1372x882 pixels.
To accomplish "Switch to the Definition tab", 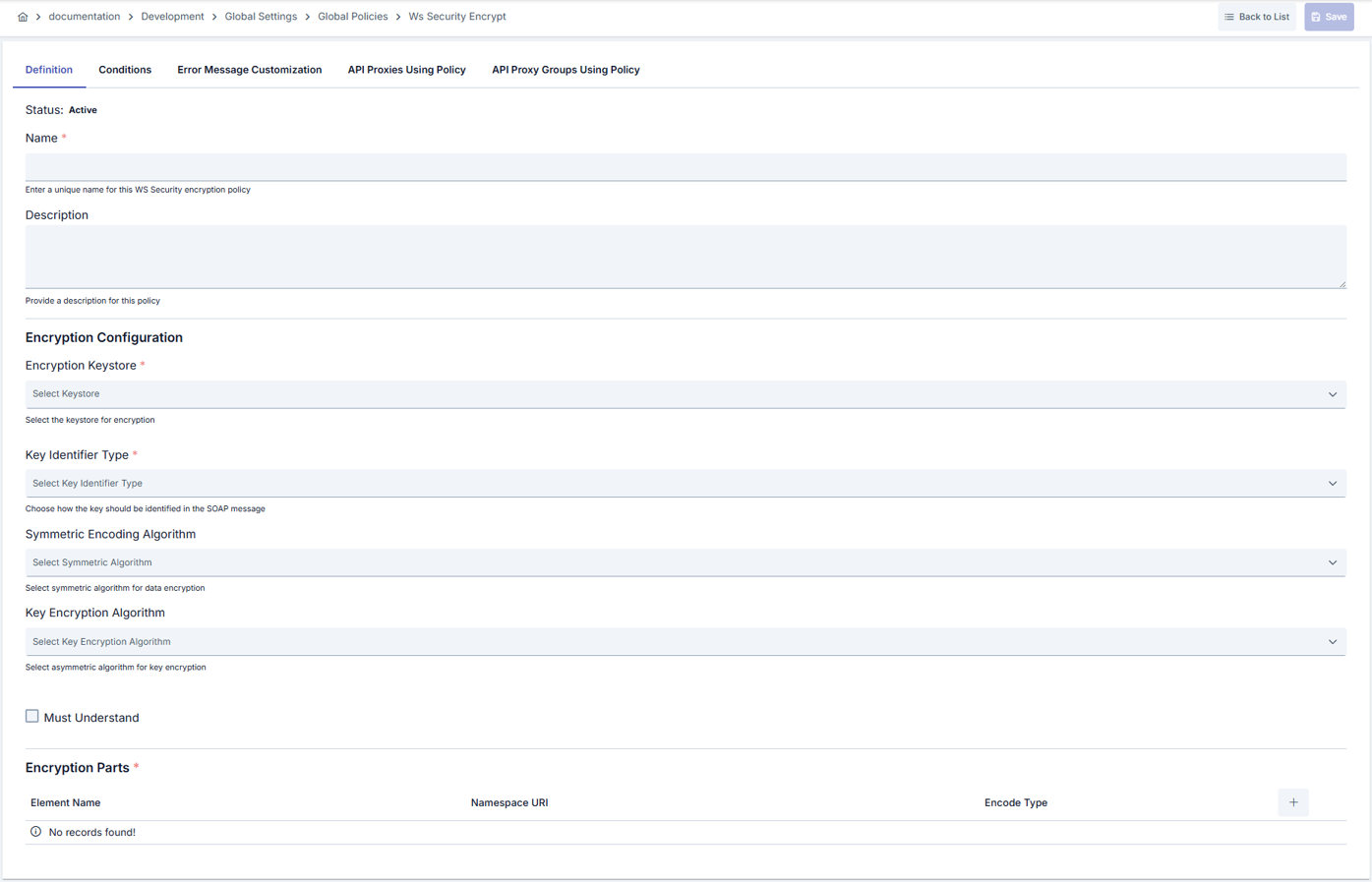I will point(49,70).
